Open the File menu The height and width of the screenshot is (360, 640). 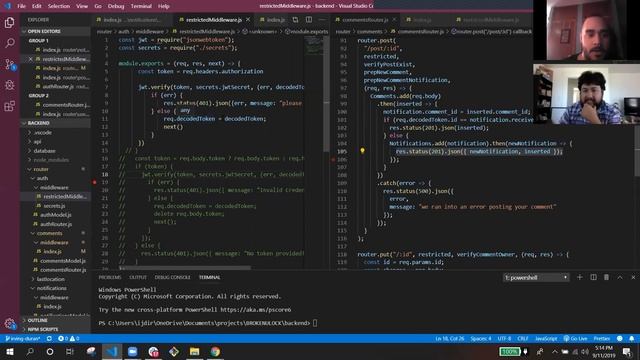pyautogui.click(x=21, y=6)
